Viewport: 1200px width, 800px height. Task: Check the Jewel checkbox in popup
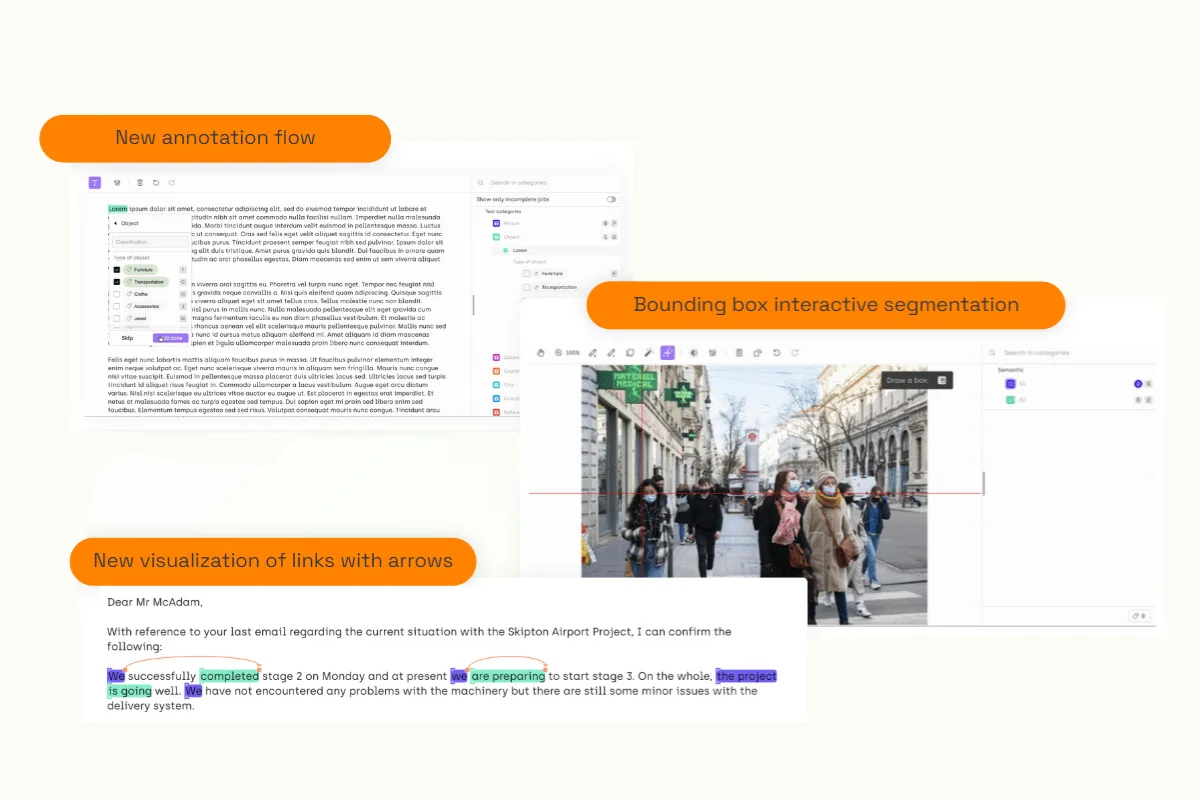tap(116, 318)
